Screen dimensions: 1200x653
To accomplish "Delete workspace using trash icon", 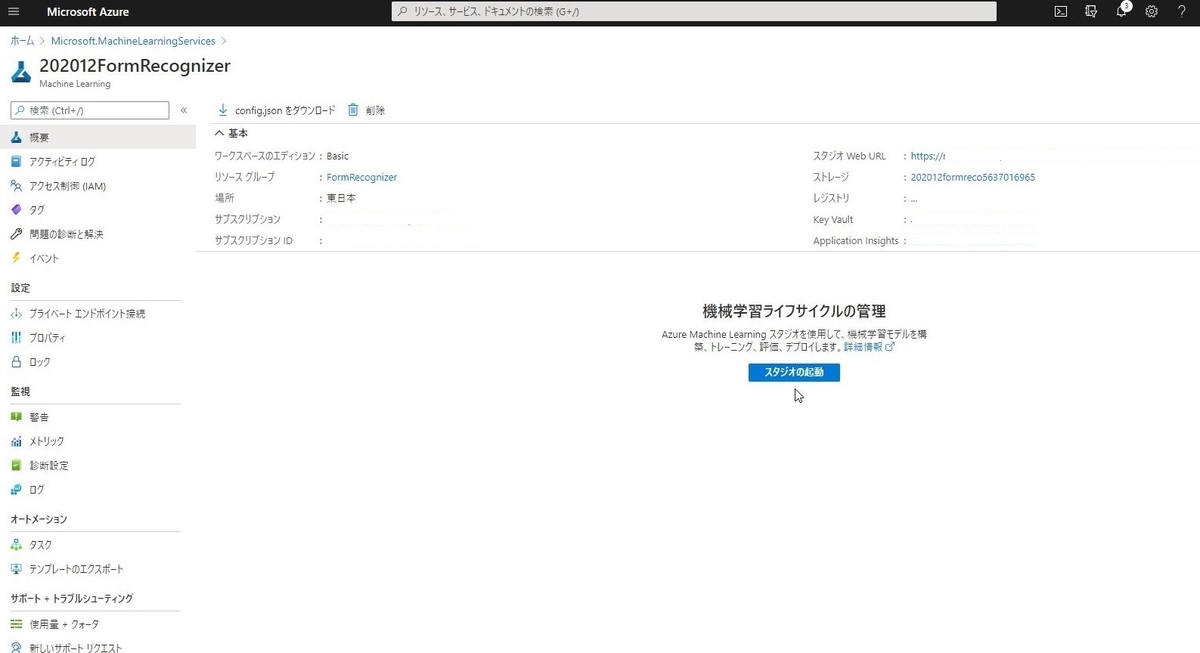I will (x=367, y=110).
